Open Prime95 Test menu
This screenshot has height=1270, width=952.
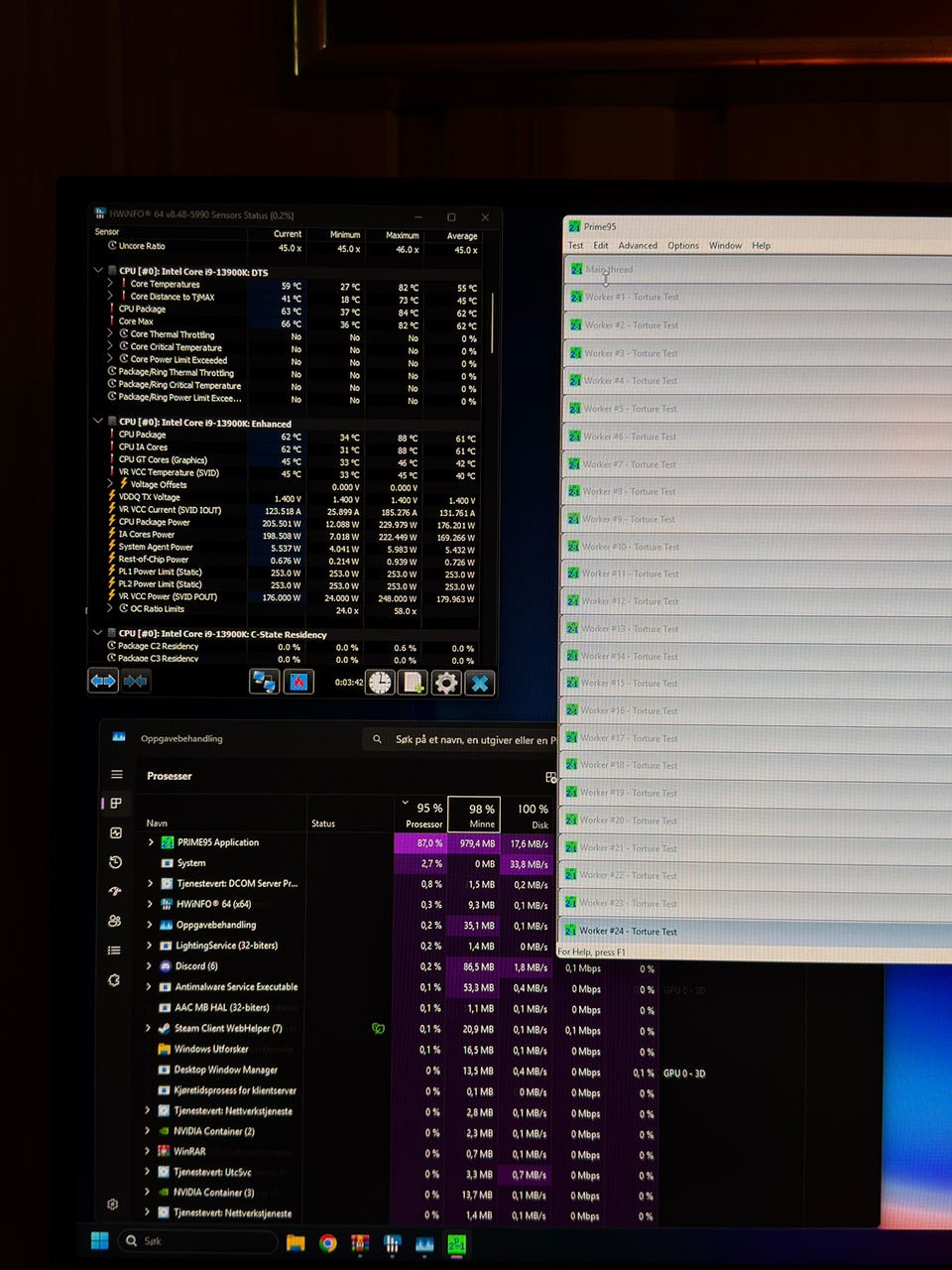[575, 245]
